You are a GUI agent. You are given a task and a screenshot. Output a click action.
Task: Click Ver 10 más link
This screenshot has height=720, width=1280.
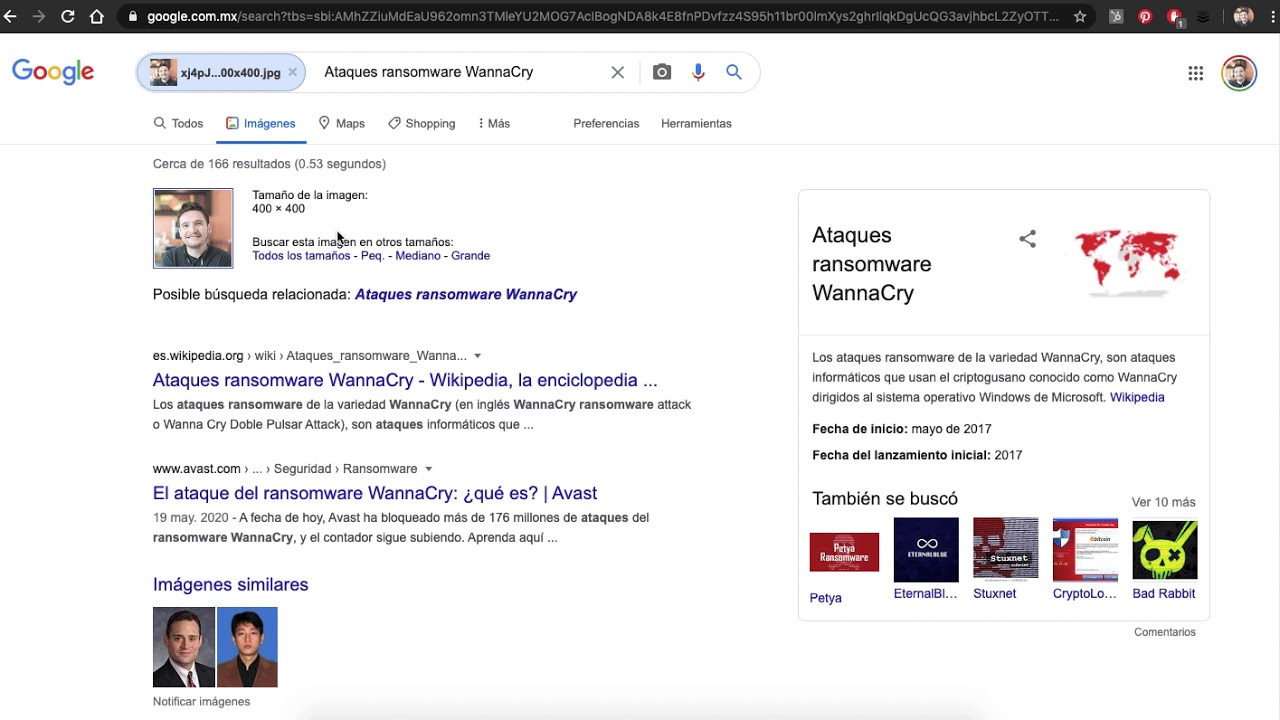[x=1164, y=502]
